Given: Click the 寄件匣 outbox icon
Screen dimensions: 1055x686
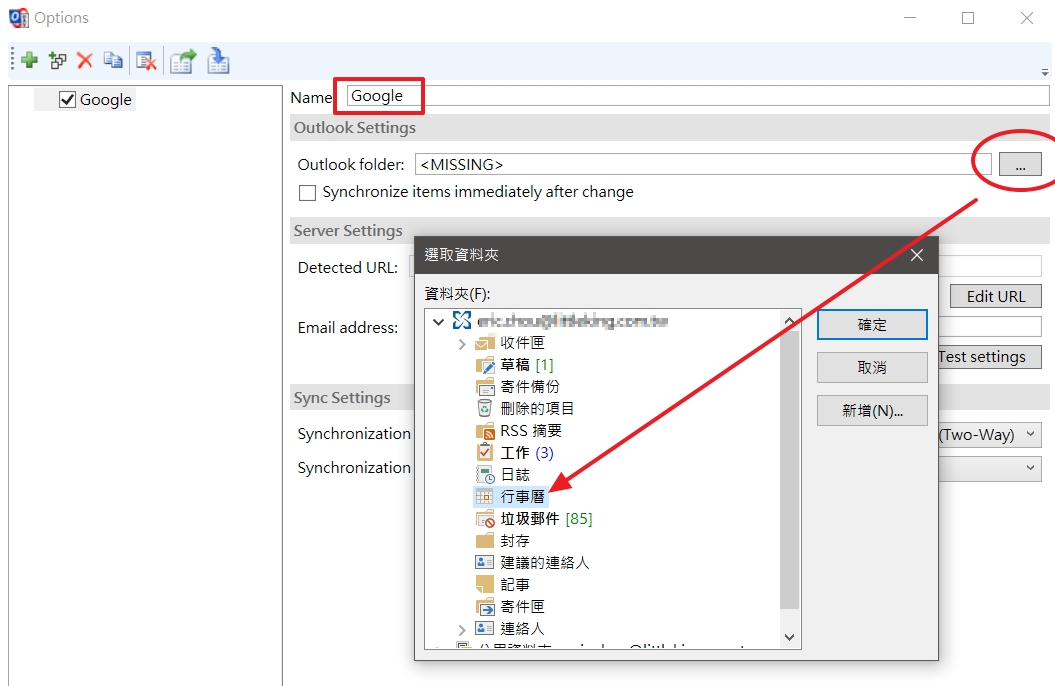Looking at the screenshot, I should [485, 607].
